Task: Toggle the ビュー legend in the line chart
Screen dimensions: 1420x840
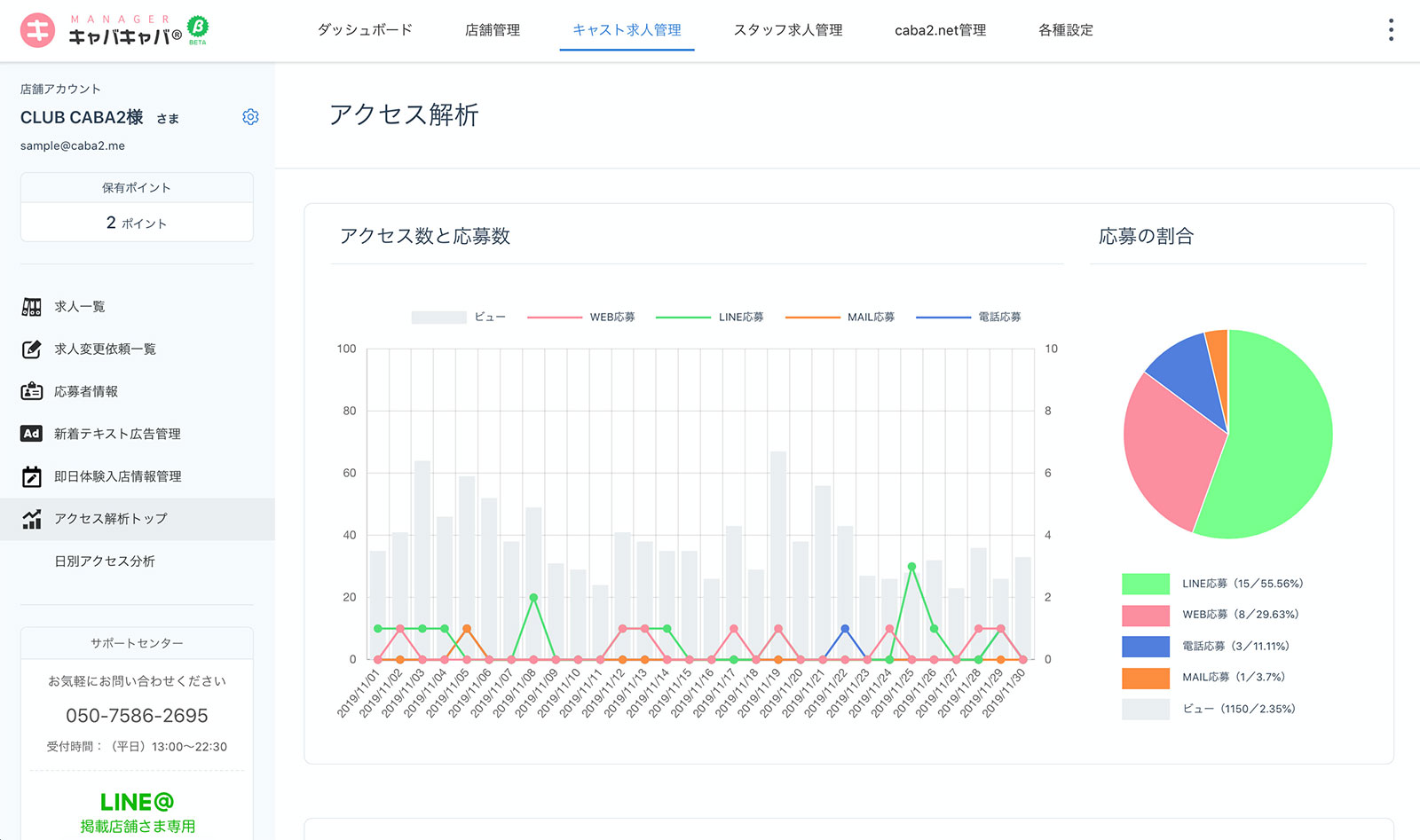Action: pos(458,317)
